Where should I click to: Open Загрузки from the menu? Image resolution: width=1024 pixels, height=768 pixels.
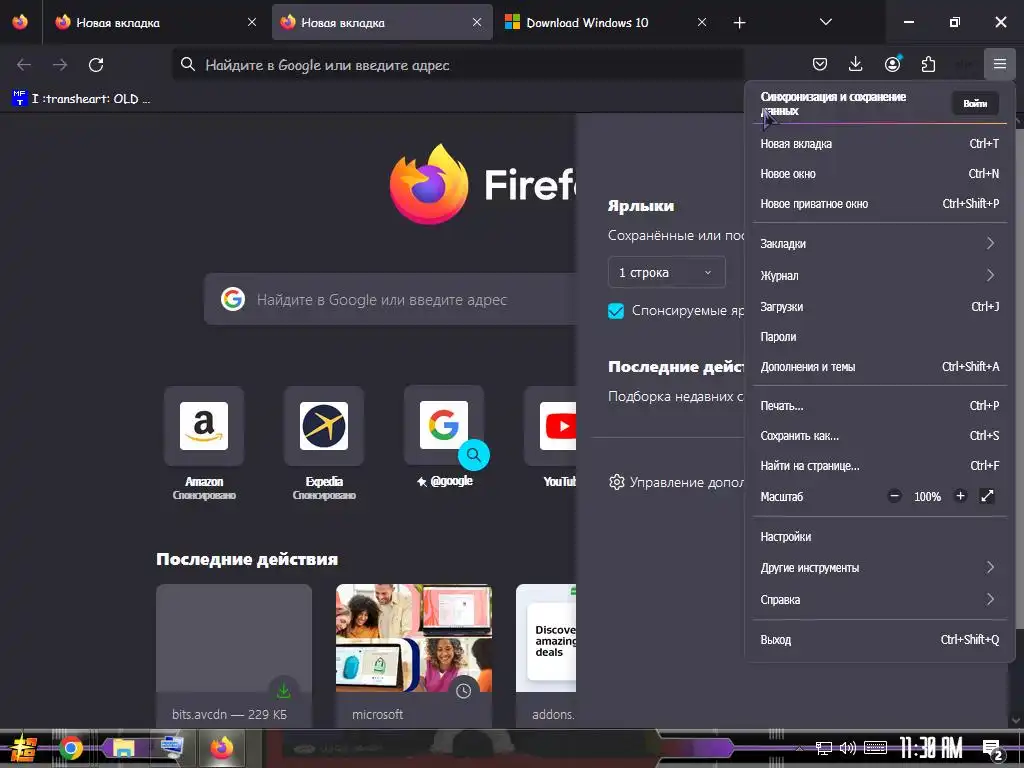[879, 306]
